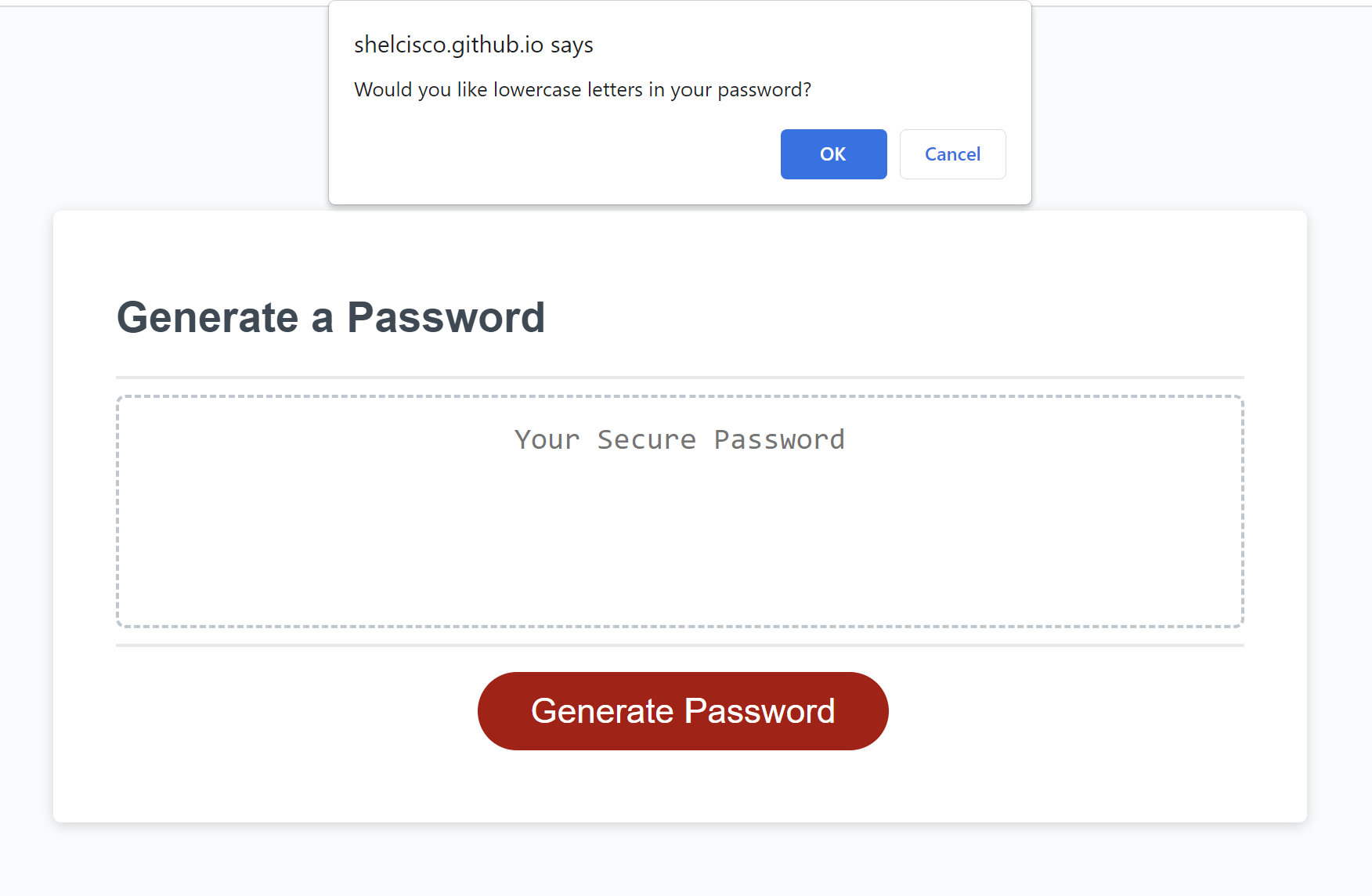
Task: Trigger password generation with the red button
Action: (x=683, y=710)
